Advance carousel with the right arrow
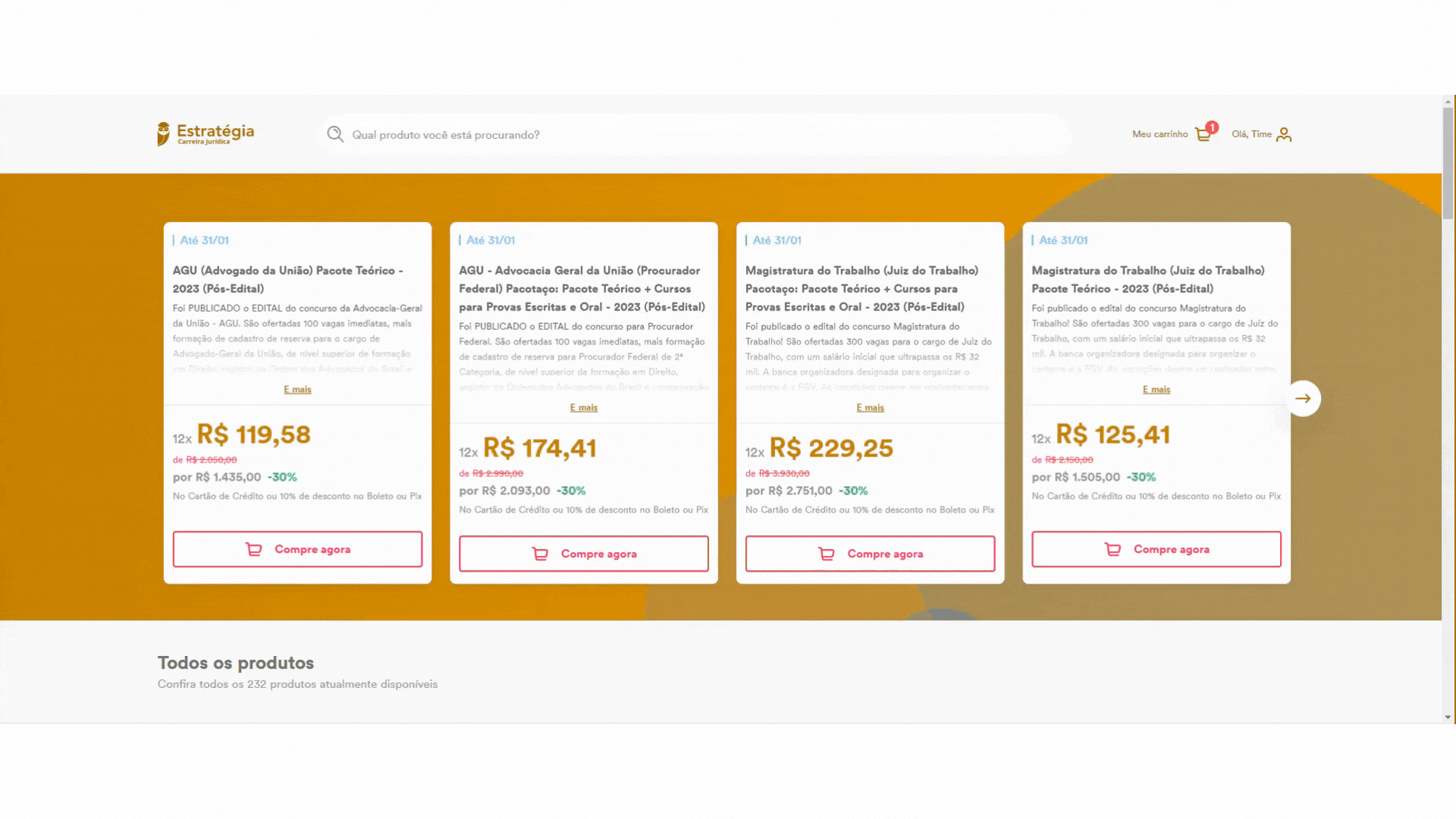Screen dimensions: 1456x819 pyautogui.click(x=1303, y=398)
